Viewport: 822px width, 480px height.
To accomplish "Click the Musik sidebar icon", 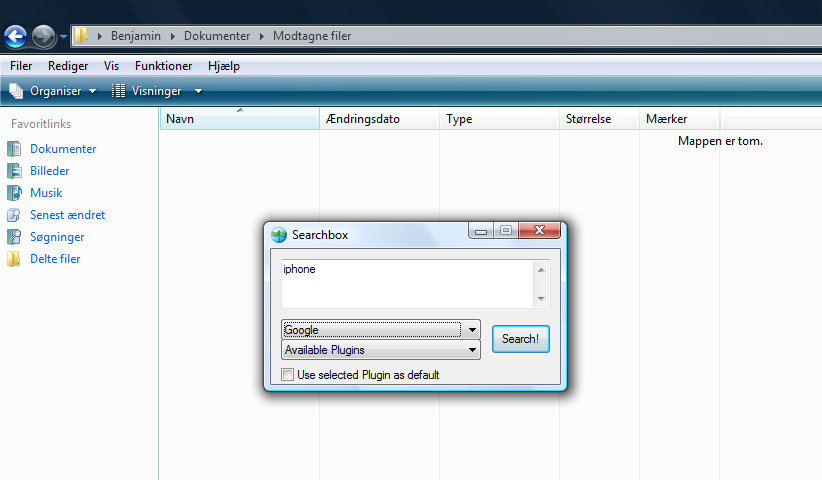I will tap(14, 193).
